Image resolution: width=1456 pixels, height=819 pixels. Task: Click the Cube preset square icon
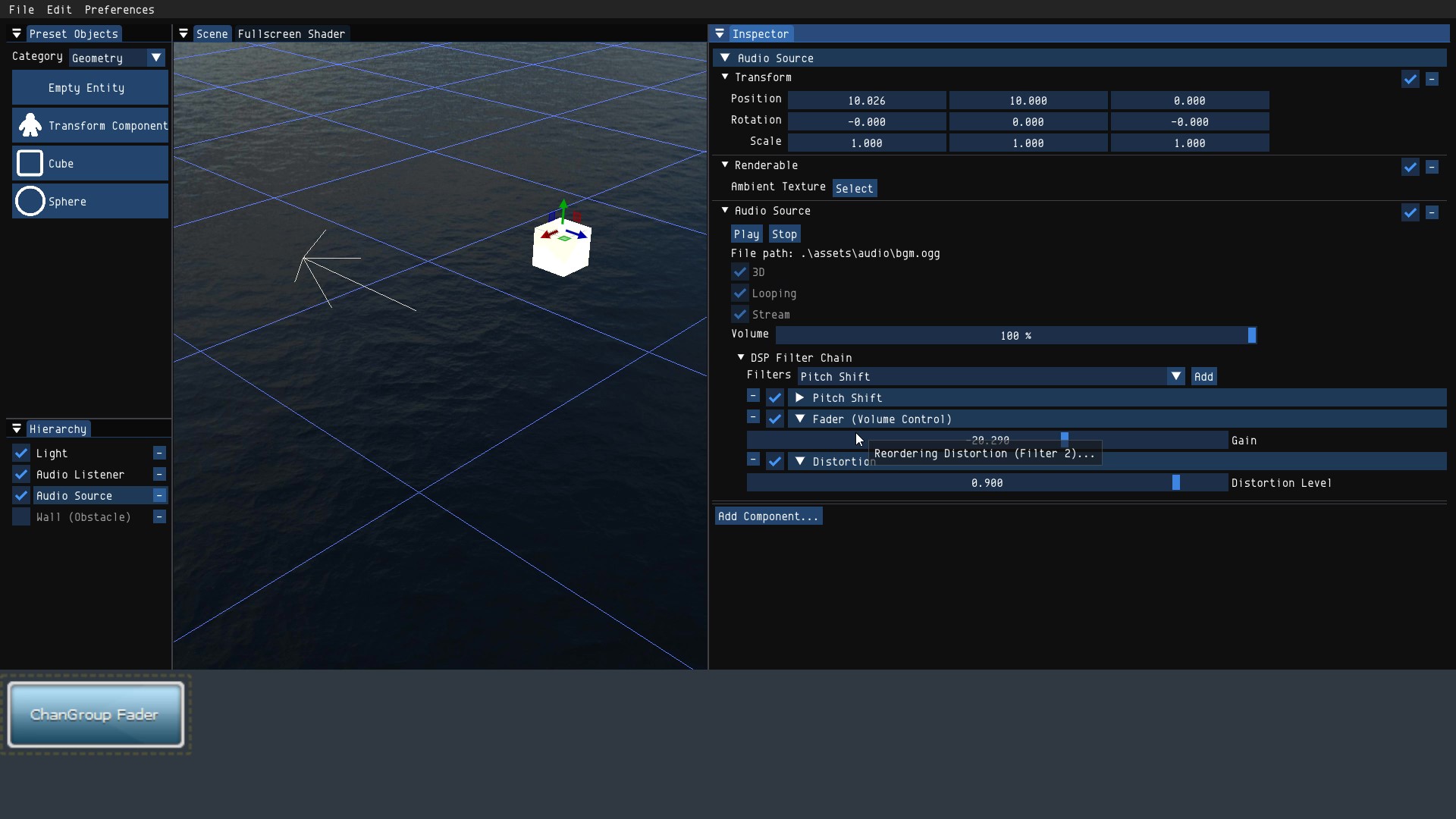pyautogui.click(x=30, y=163)
